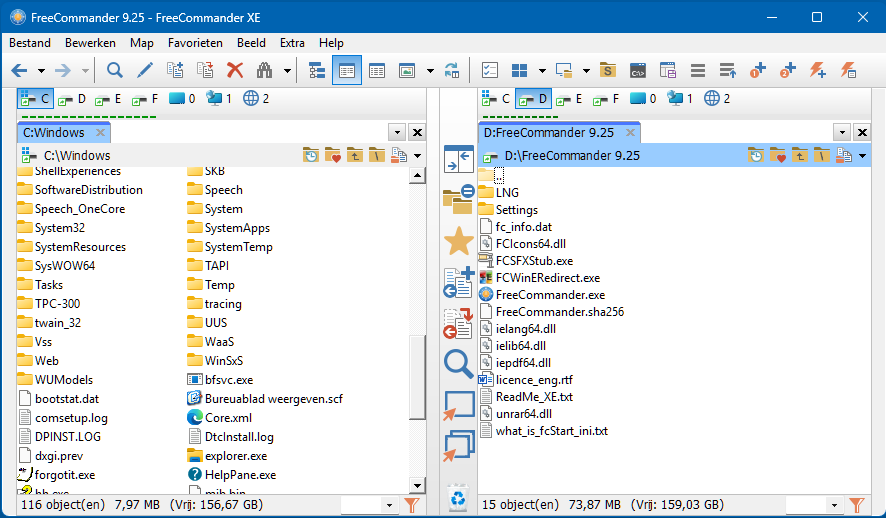Open the Extra menu
This screenshot has width=886, height=518.
coord(292,43)
